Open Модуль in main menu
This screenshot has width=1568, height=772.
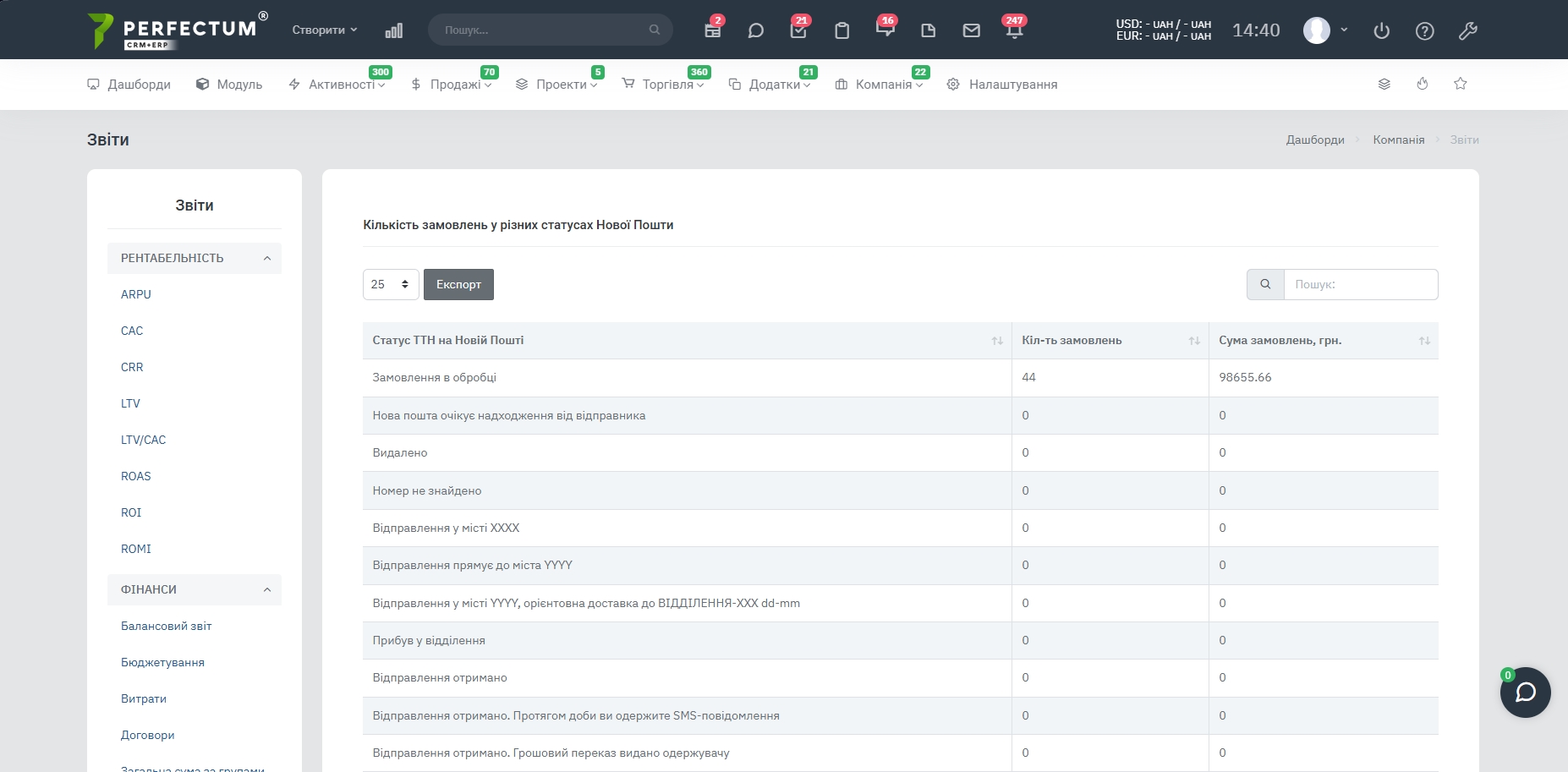[x=229, y=85]
